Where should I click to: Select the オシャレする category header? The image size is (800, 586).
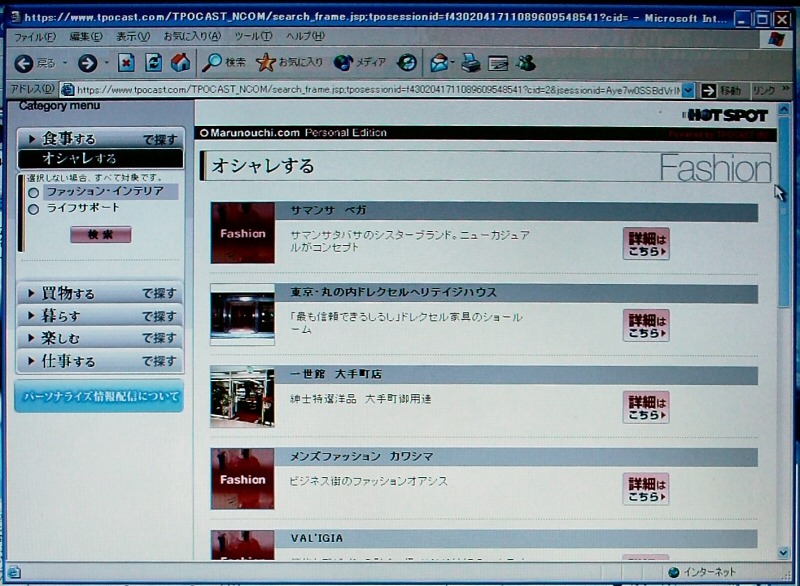101,158
